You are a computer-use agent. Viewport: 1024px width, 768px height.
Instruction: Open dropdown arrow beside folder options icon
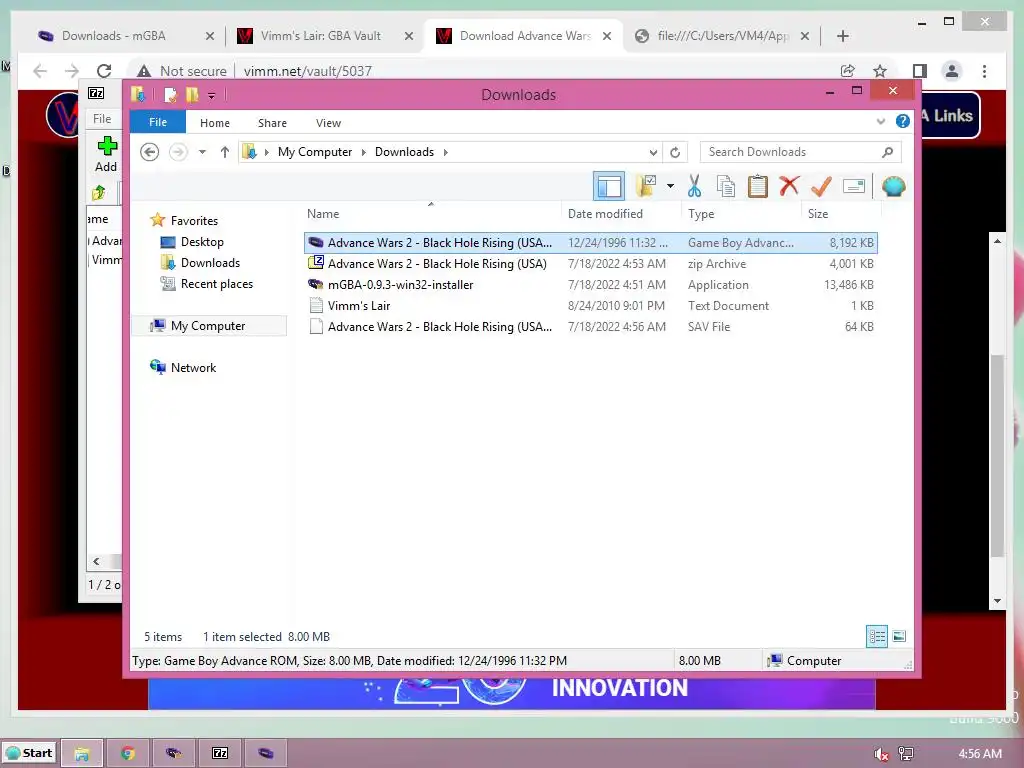point(670,186)
